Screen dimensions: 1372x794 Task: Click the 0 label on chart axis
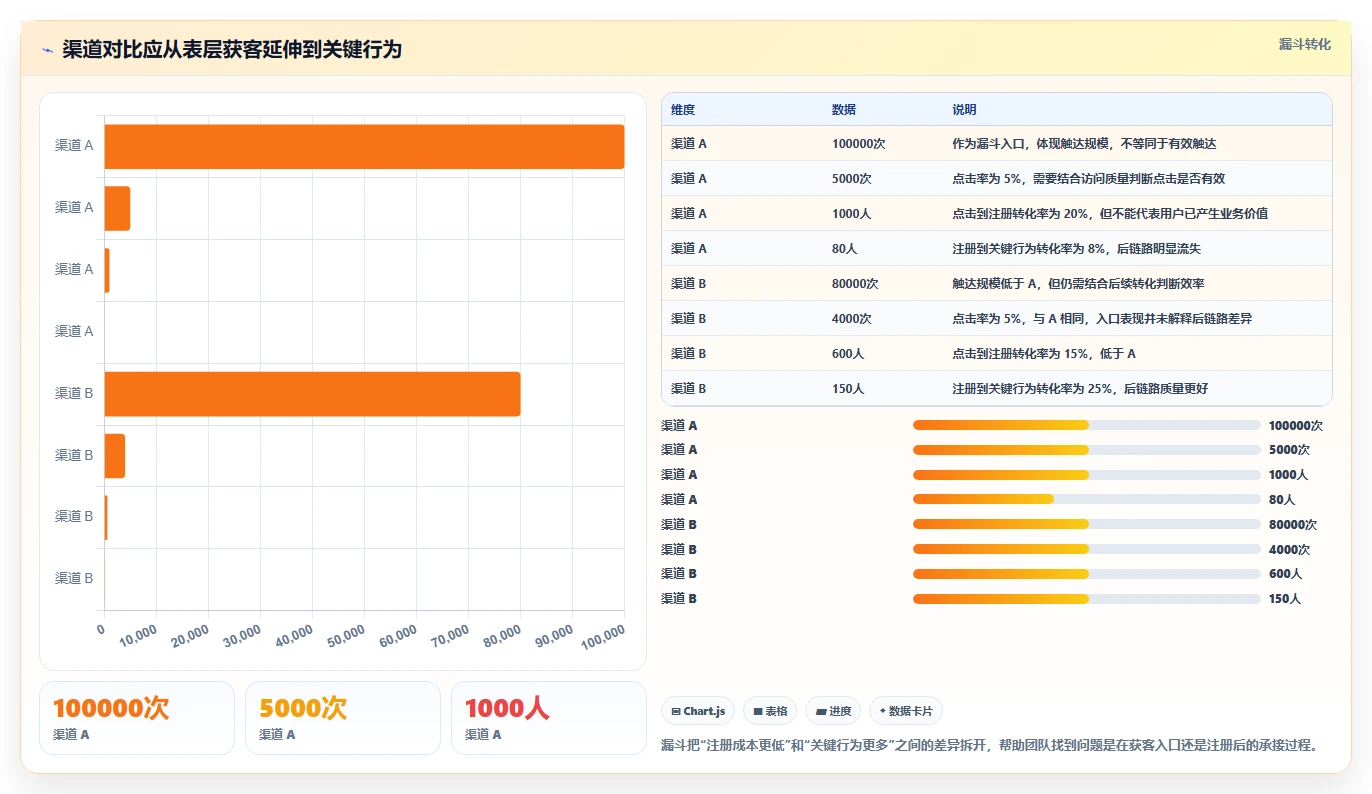(100, 629)
